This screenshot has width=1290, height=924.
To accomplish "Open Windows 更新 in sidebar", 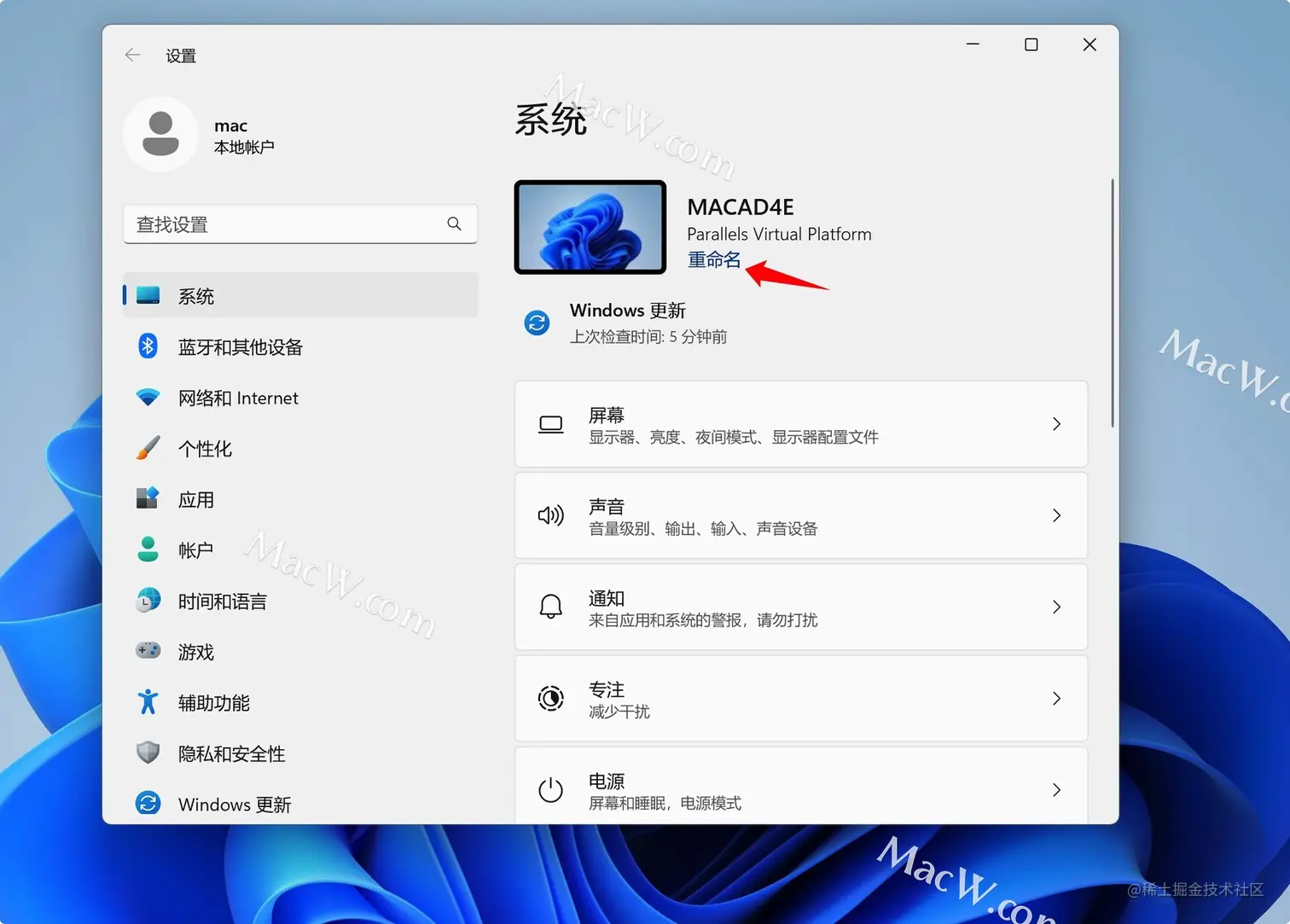I will pos(300,805).
